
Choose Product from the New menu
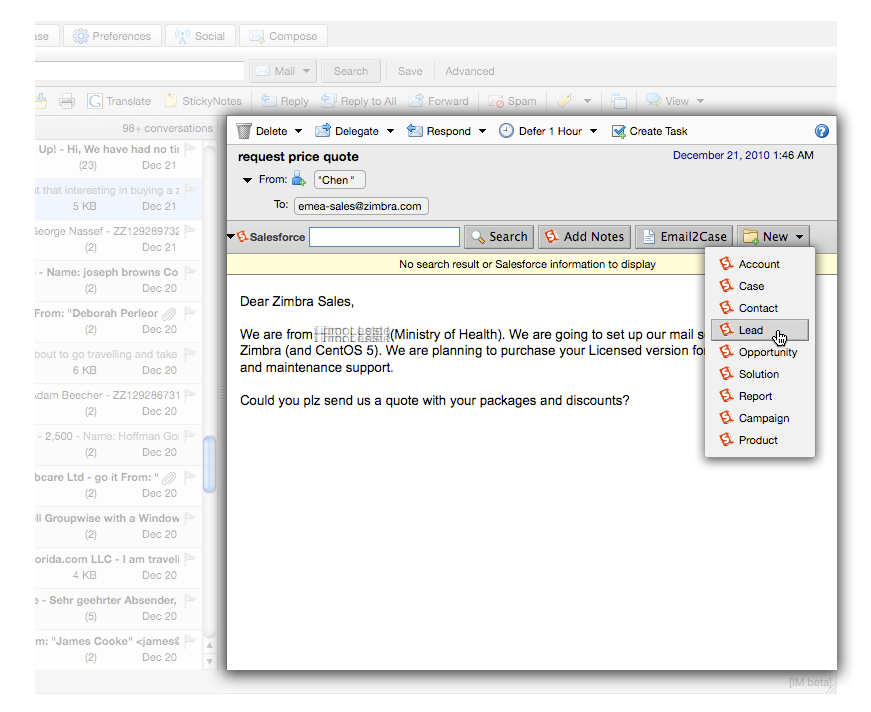[759, 440]
